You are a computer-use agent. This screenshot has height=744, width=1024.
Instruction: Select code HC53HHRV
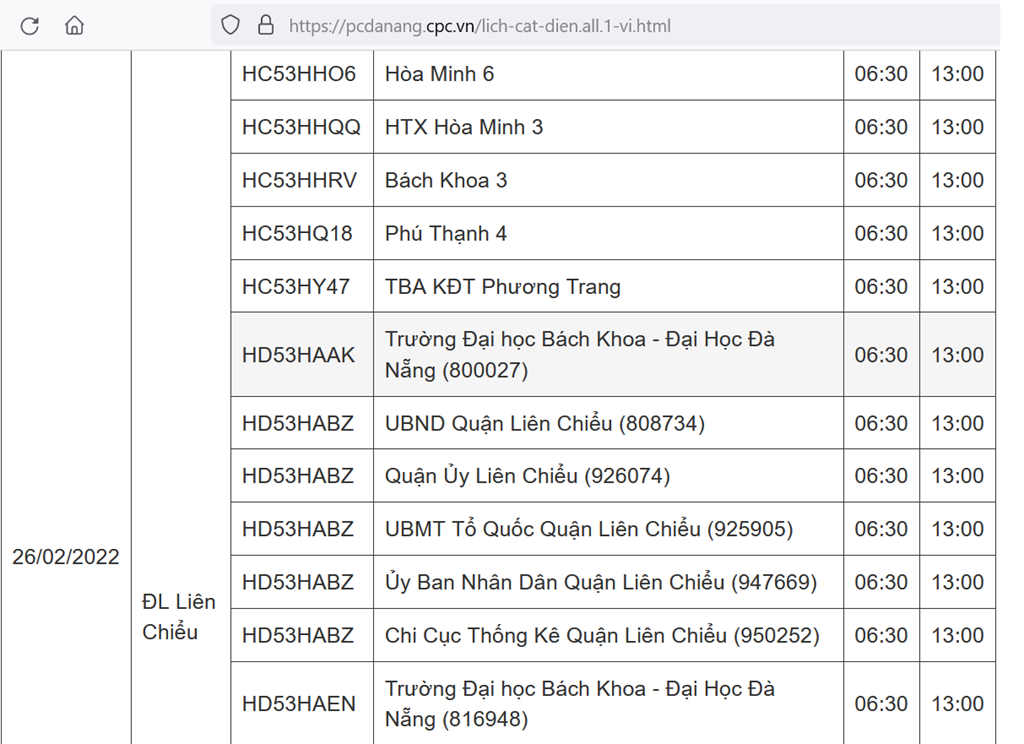point(299,180)
